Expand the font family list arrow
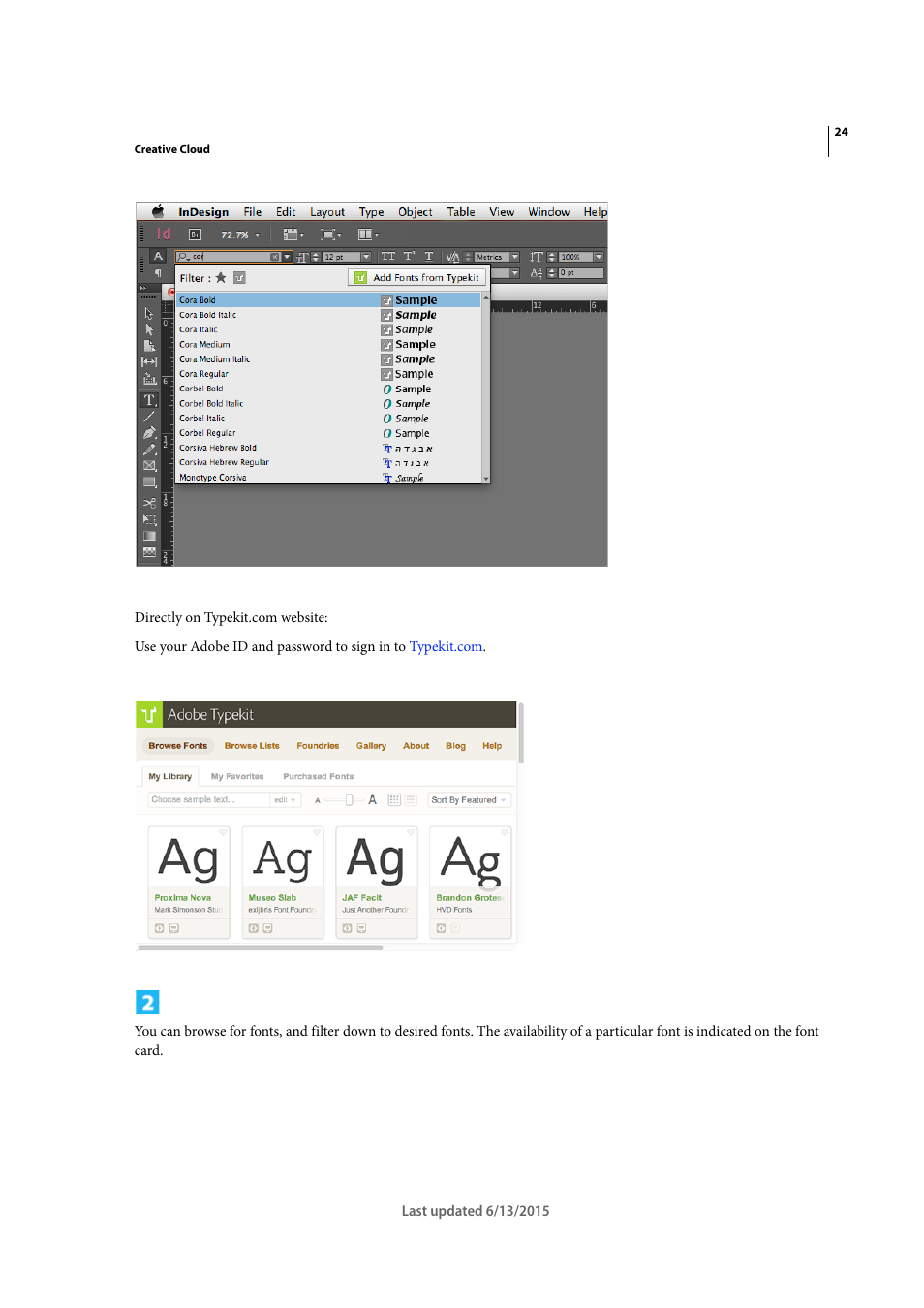This screenshot has width=924, height=1308. 288,257
